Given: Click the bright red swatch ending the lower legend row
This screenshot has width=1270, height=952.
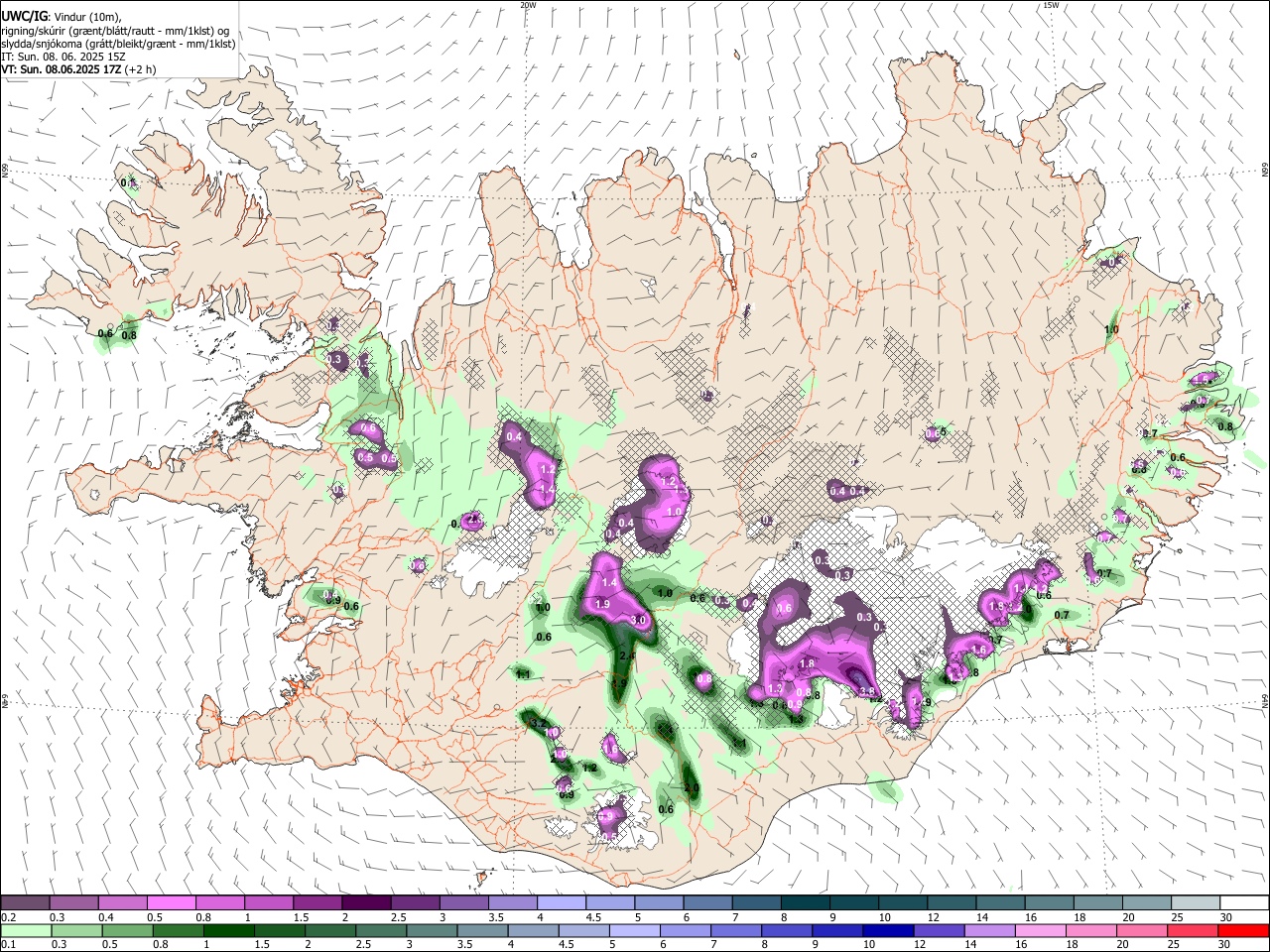Looking at the screenshot, I should [1243, 930].
